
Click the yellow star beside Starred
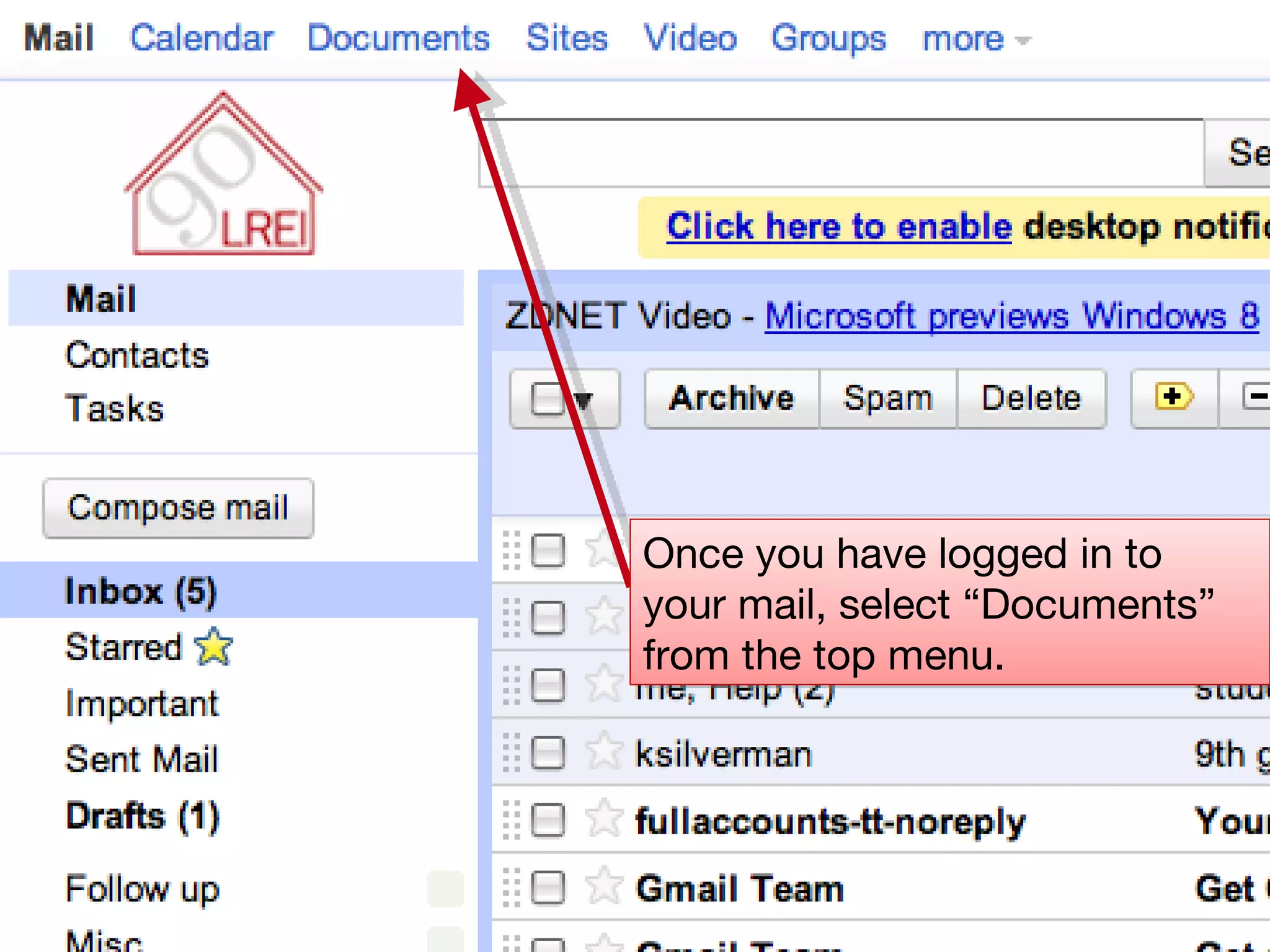click(214, 646)
